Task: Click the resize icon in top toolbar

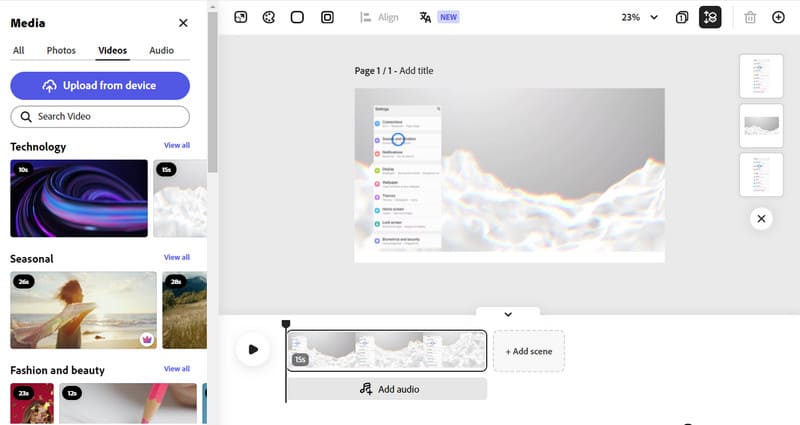Action: pos(240,17)
